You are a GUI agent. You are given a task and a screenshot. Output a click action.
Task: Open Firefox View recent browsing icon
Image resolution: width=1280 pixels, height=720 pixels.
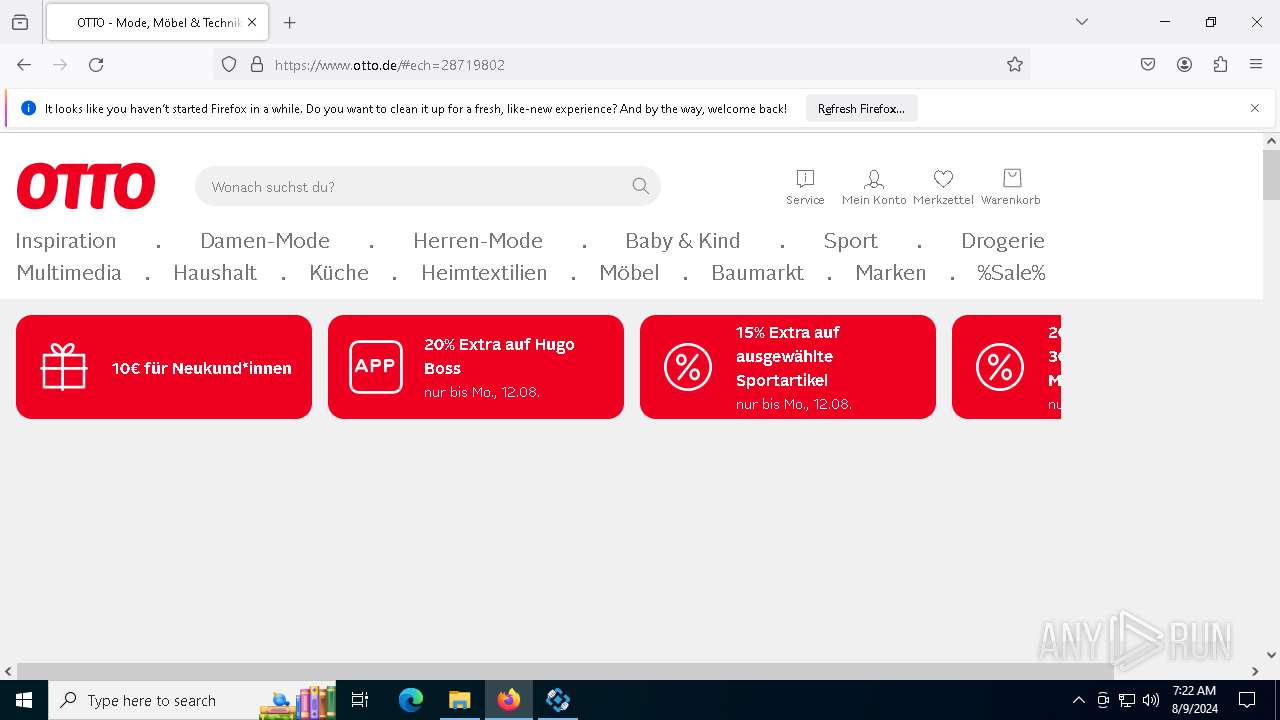tap(20, 22)
